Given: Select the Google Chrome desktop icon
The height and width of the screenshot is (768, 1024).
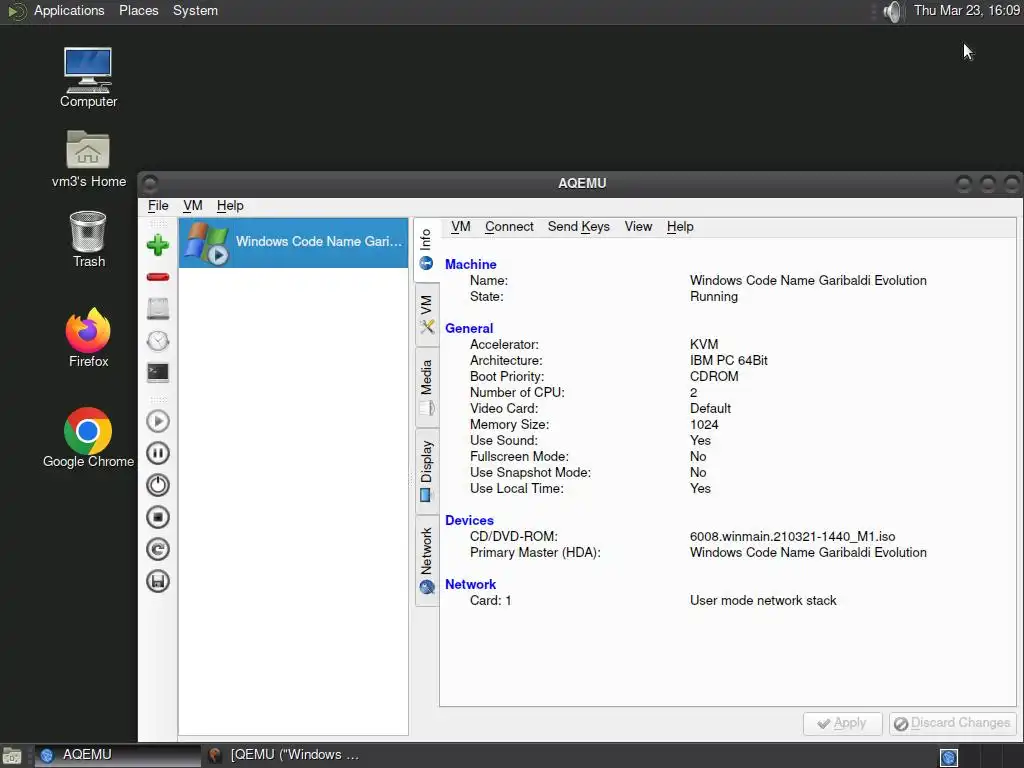Looking at the screenshot, I should pos(88,438).
